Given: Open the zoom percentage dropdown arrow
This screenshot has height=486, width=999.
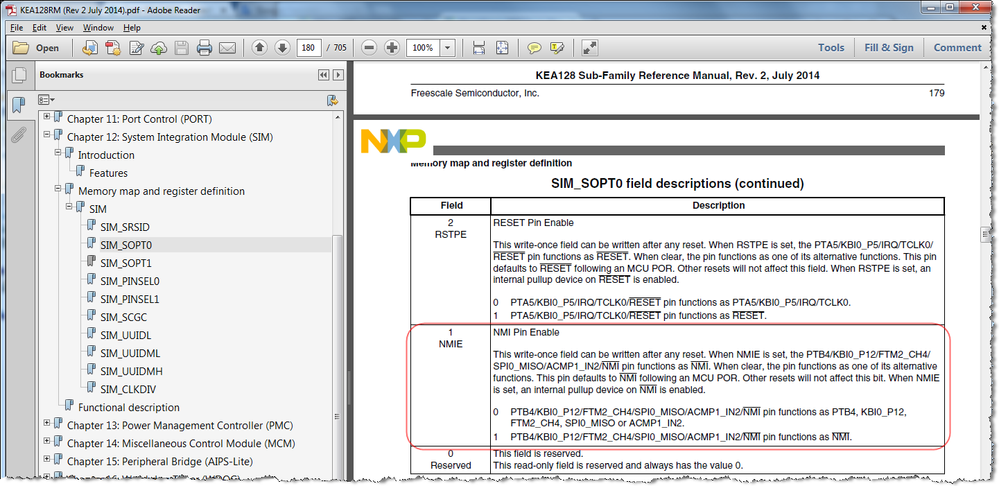Looking at the screenshot, I should 448,48.
